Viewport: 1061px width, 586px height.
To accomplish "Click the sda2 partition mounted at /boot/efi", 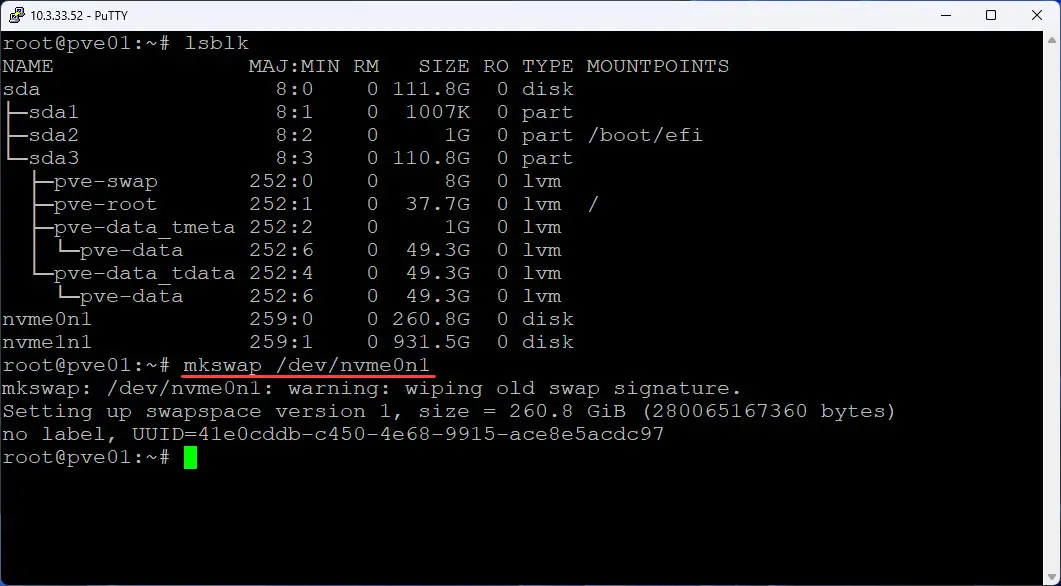I will 51,134.
